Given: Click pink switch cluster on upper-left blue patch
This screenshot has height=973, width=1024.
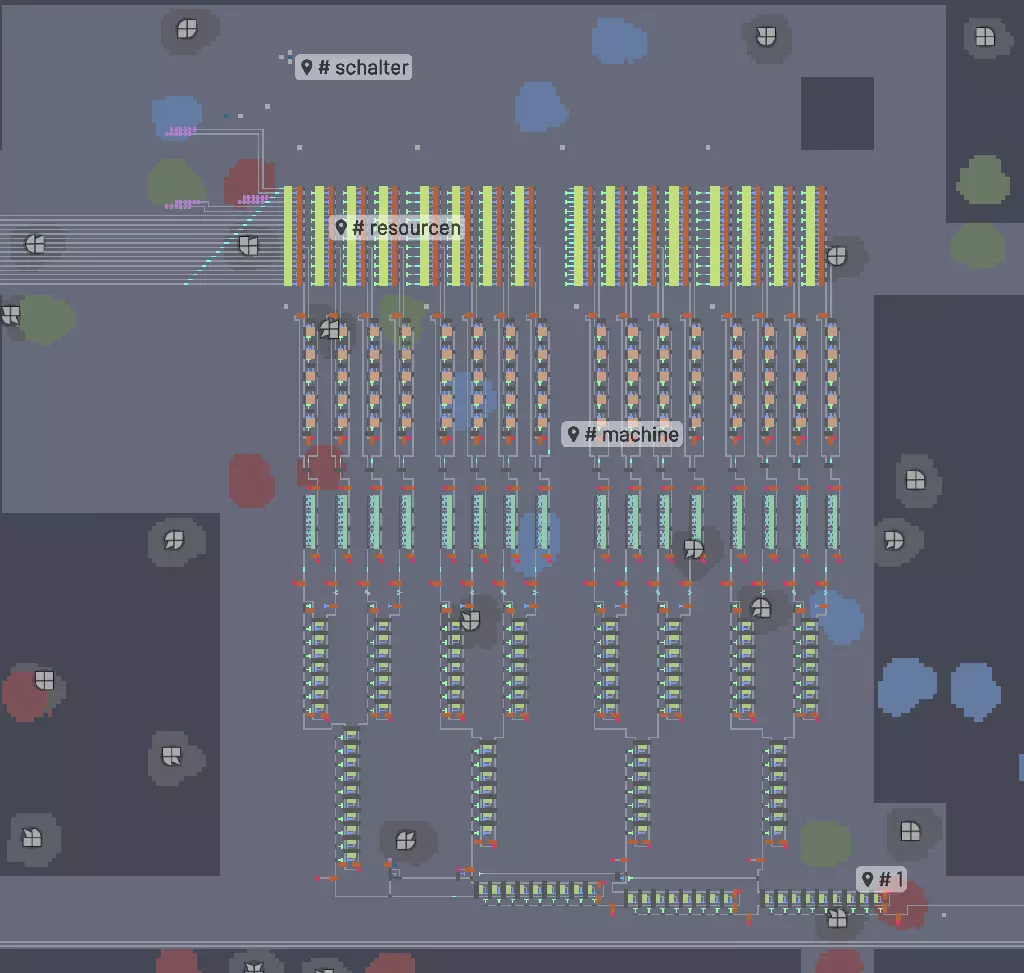Looking at the screenshot, I should coord(181,130).
